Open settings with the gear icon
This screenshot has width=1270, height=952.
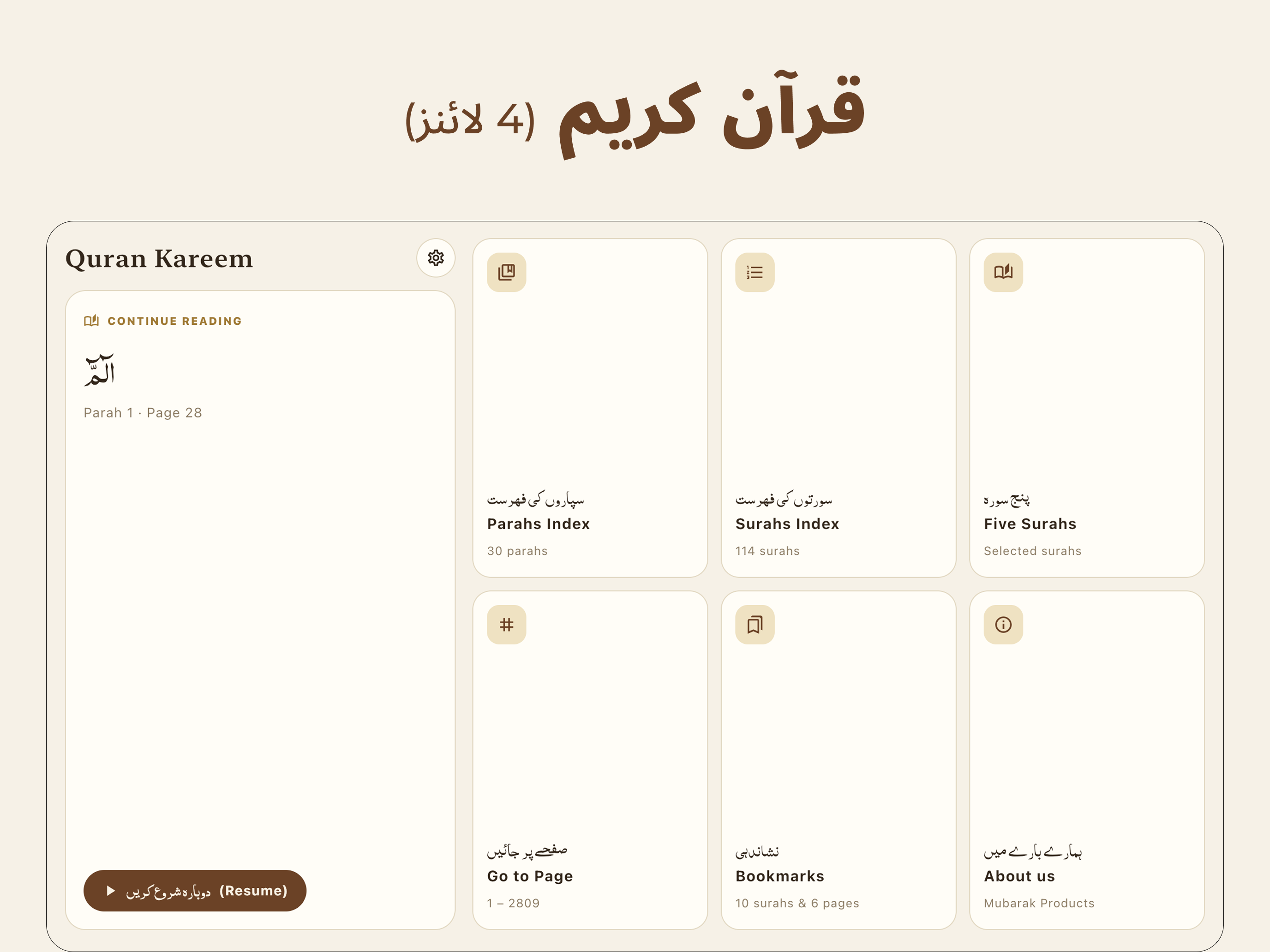tap(436, 258)
